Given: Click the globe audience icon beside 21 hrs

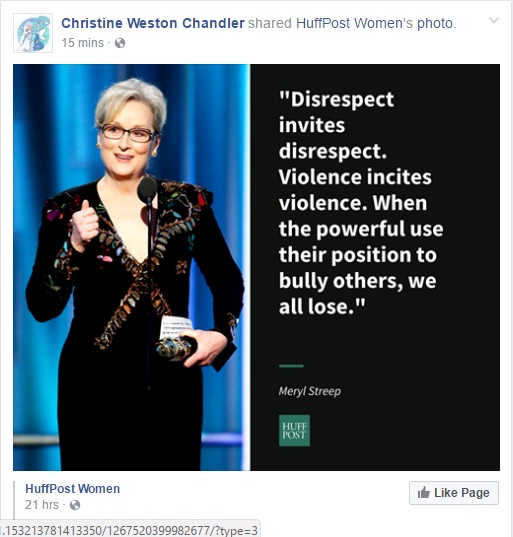Looking at the screenshot, I should (x=75, y=505).
